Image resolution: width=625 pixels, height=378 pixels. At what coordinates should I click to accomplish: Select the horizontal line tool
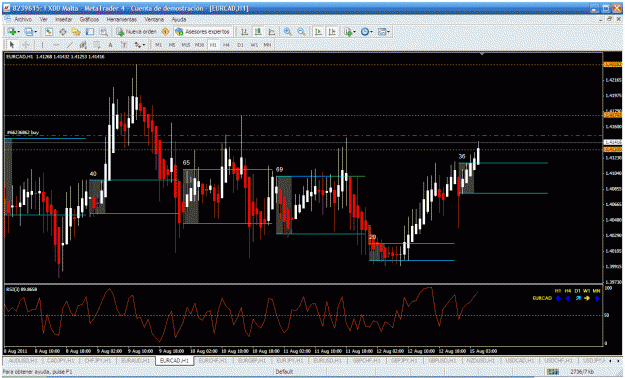[56, 45]
